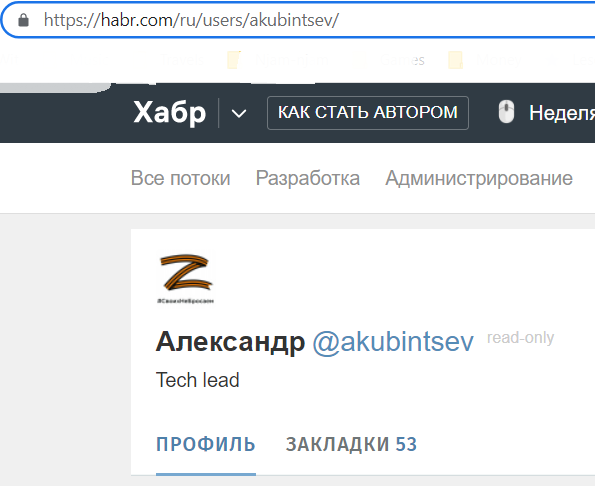The width and height of the screenshot is (595, 486).
Task: Click the Хабр logo
Action: point(170,112)
